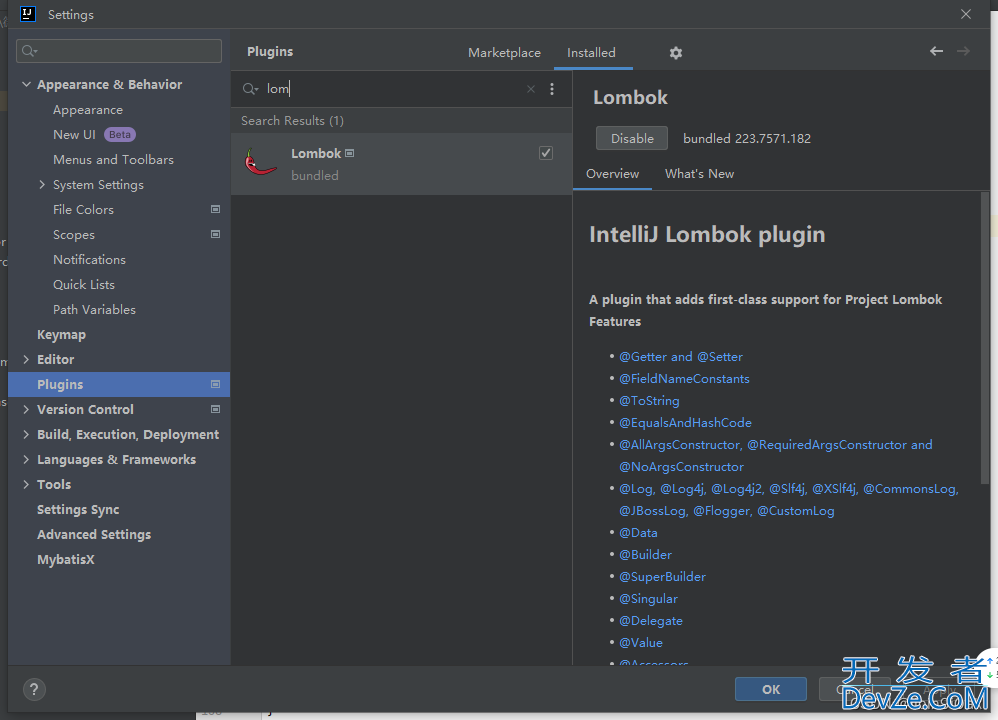Select the Quick Lists settings page

click(x=84, y=285)
